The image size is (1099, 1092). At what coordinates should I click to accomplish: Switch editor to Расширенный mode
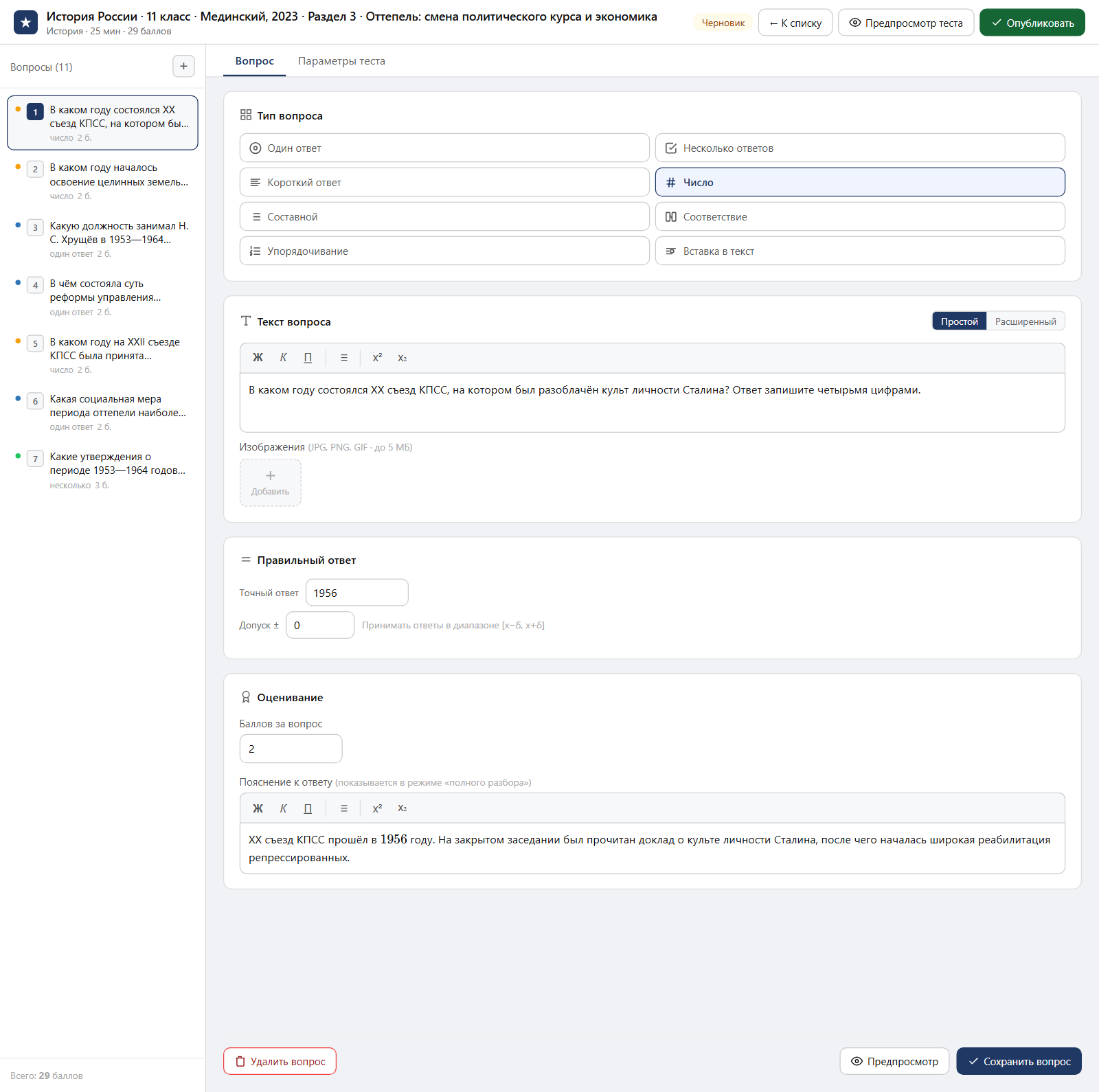1026,321
